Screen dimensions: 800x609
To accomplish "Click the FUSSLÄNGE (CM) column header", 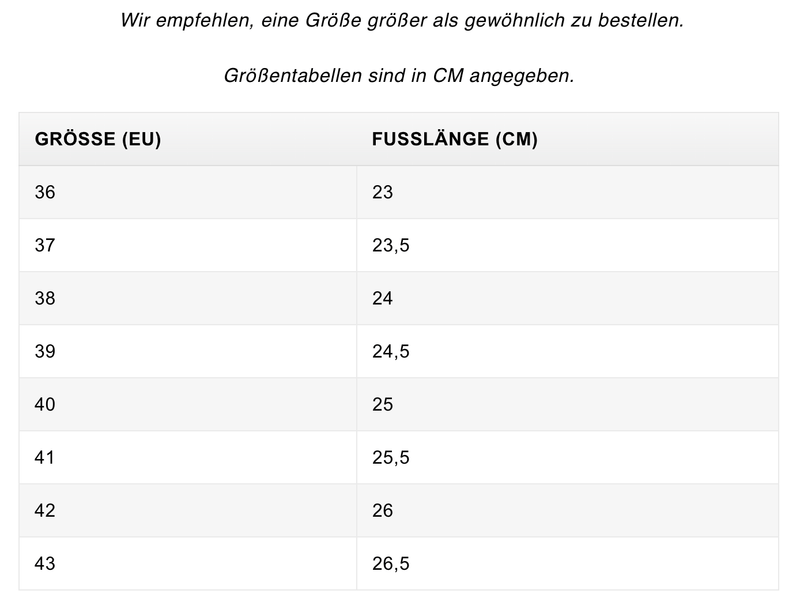I will 454,139.
